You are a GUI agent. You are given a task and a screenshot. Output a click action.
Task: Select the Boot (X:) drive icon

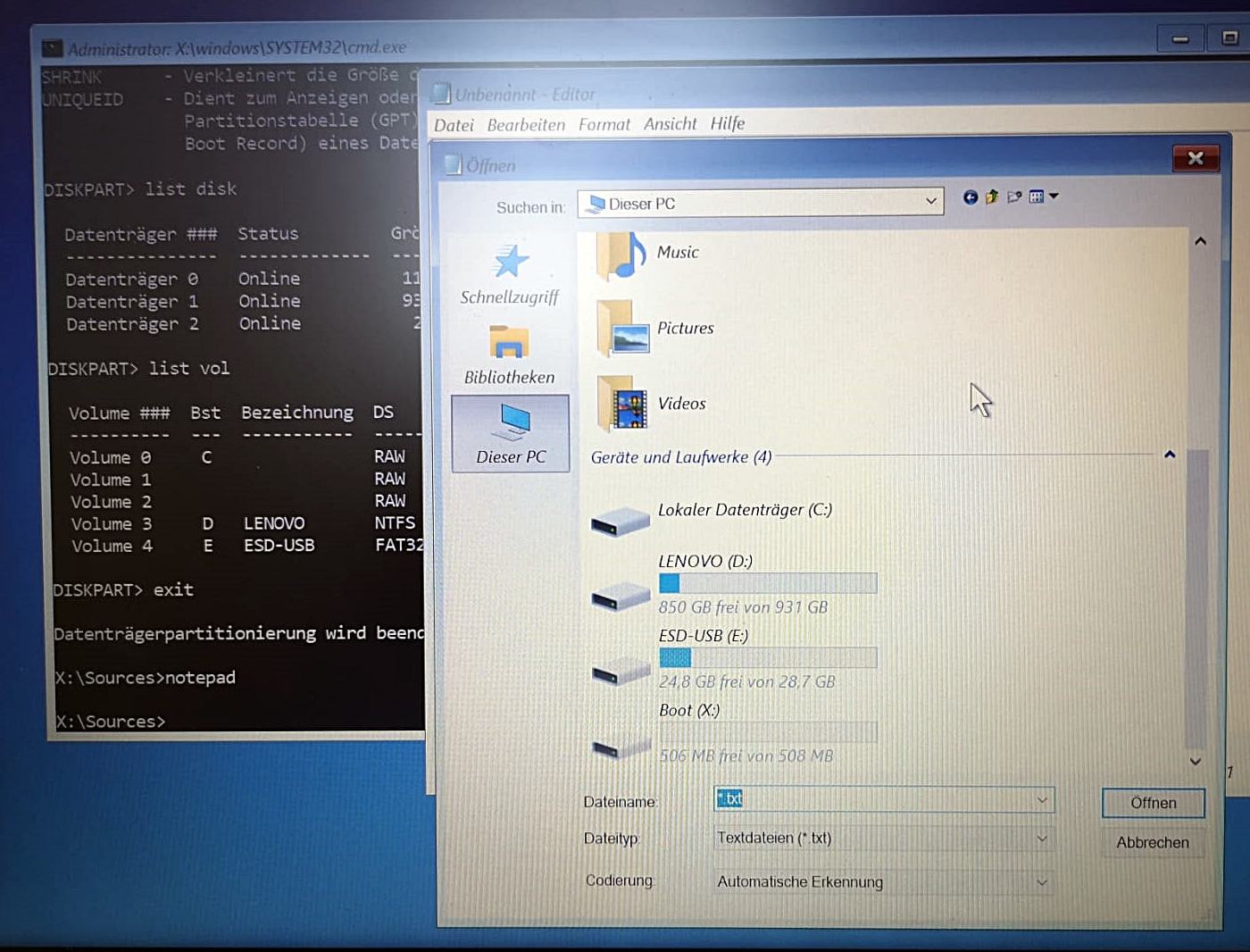coord(621,746)
